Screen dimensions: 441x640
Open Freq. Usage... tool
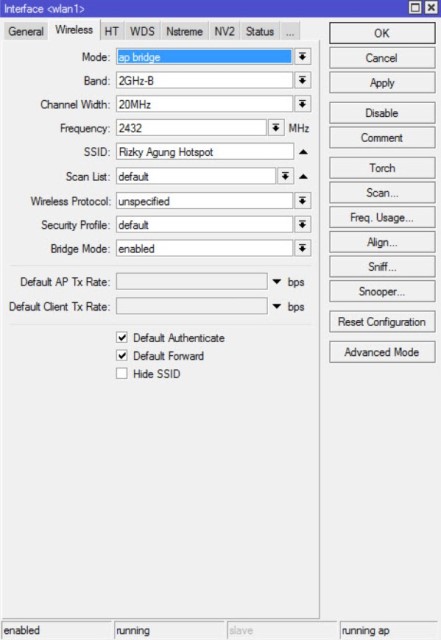(x=382, y=218)
